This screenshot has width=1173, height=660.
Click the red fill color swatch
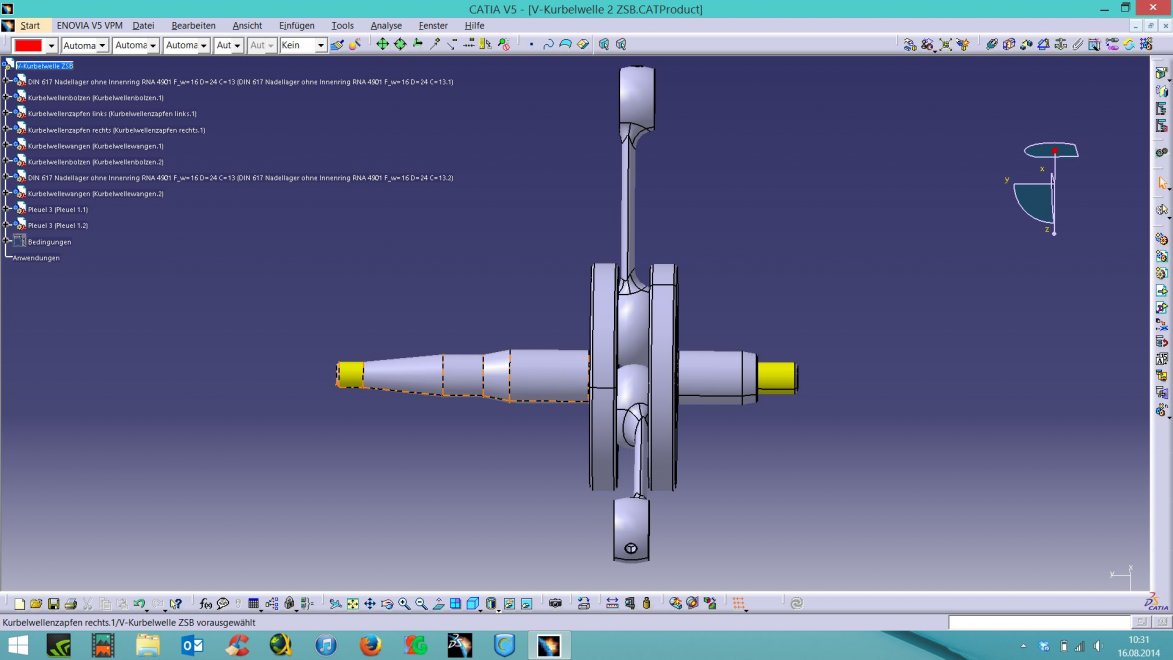pos(28,45)
